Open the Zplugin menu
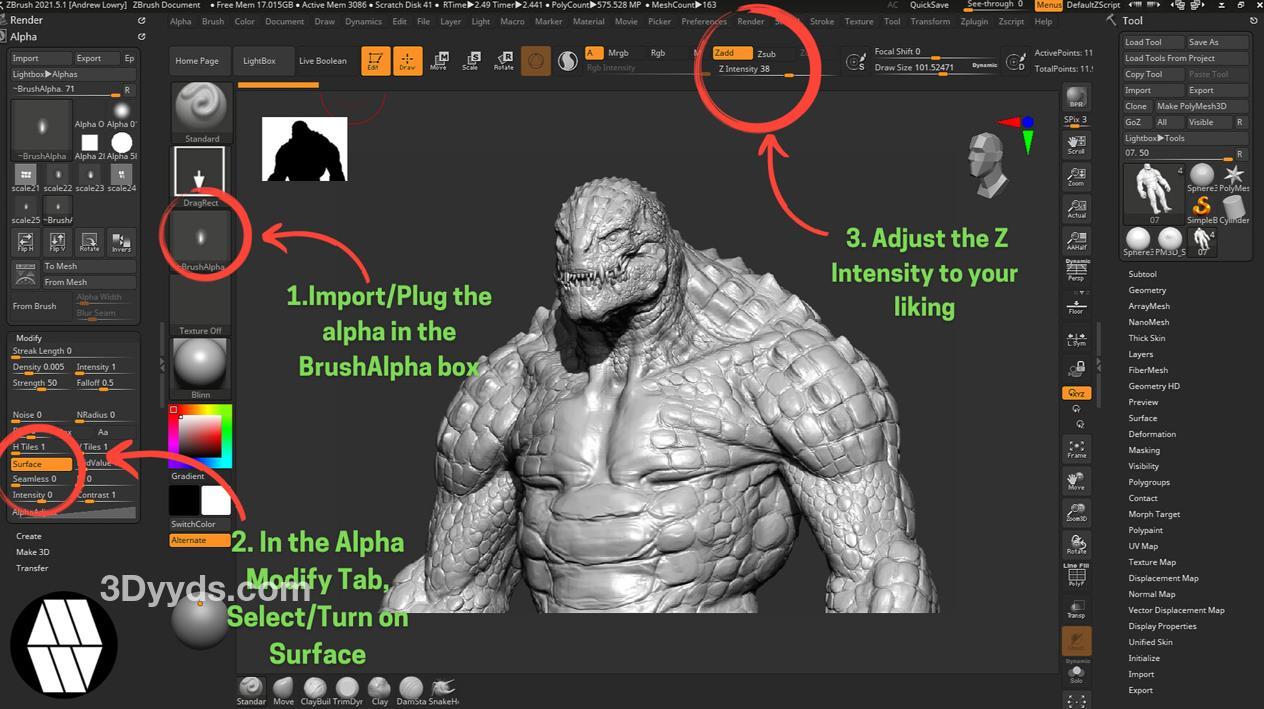This screenshot has height=709, width=1264. click(x=977, y=21)
